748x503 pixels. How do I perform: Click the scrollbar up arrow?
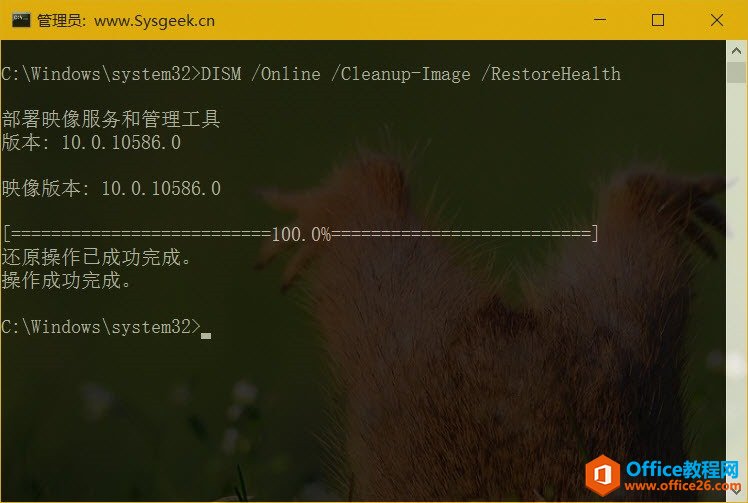pos(736,50)
